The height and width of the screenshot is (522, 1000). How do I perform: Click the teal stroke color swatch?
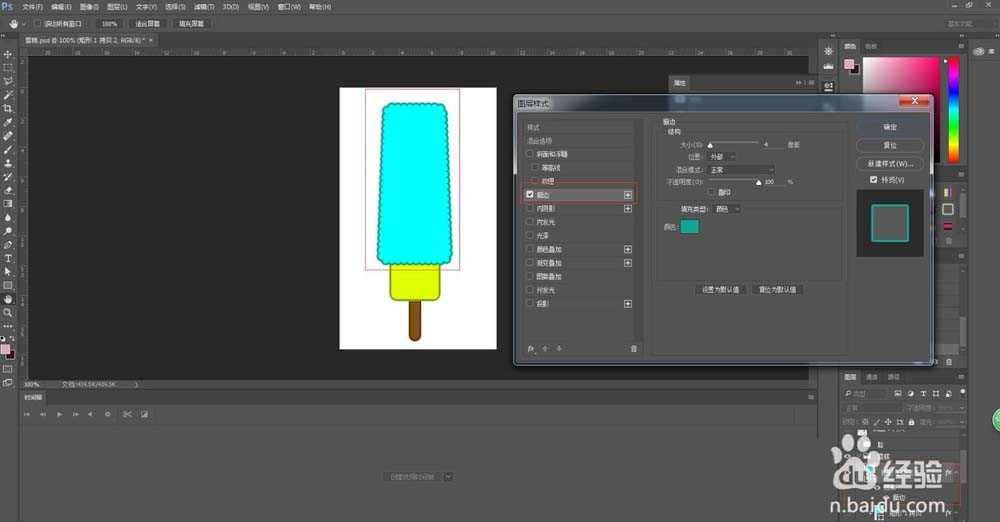coord(690,227)
